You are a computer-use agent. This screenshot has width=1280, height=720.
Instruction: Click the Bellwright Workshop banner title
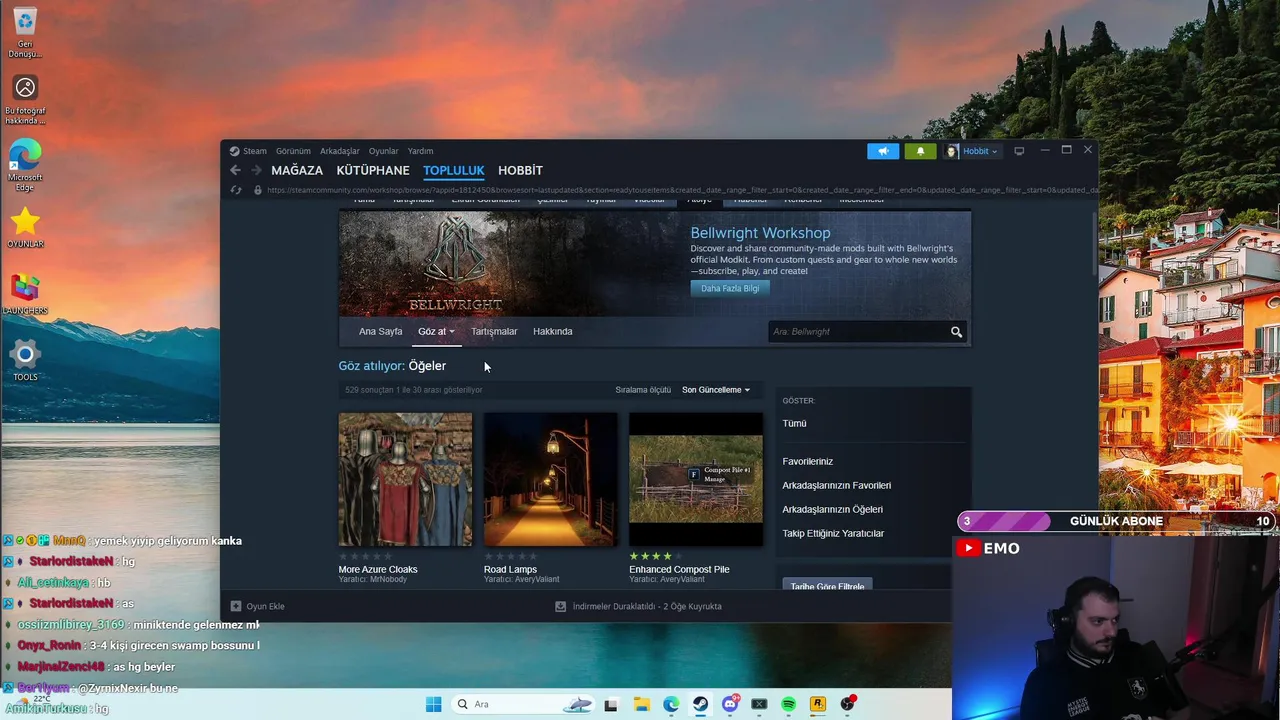coord(760,233)
